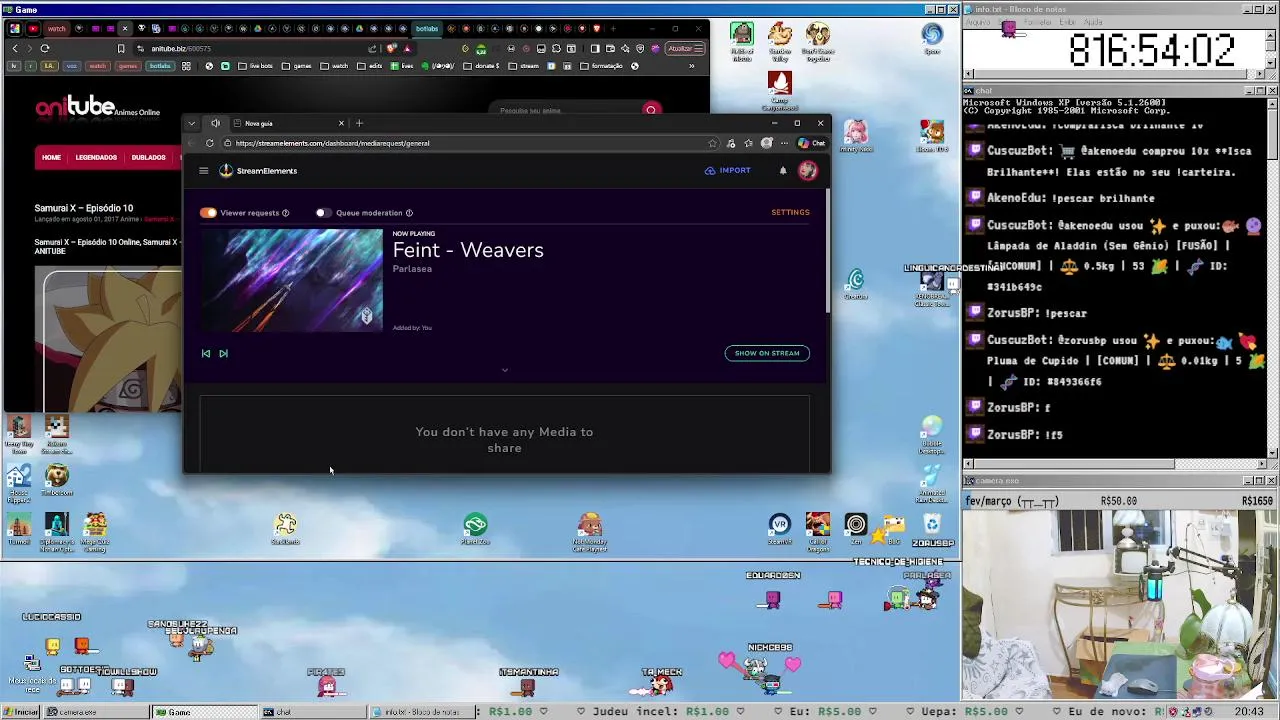Open the Mega Quiz Gaming desktop shortcut
This screenshot has height=720, width=1280.
[95, 532]
